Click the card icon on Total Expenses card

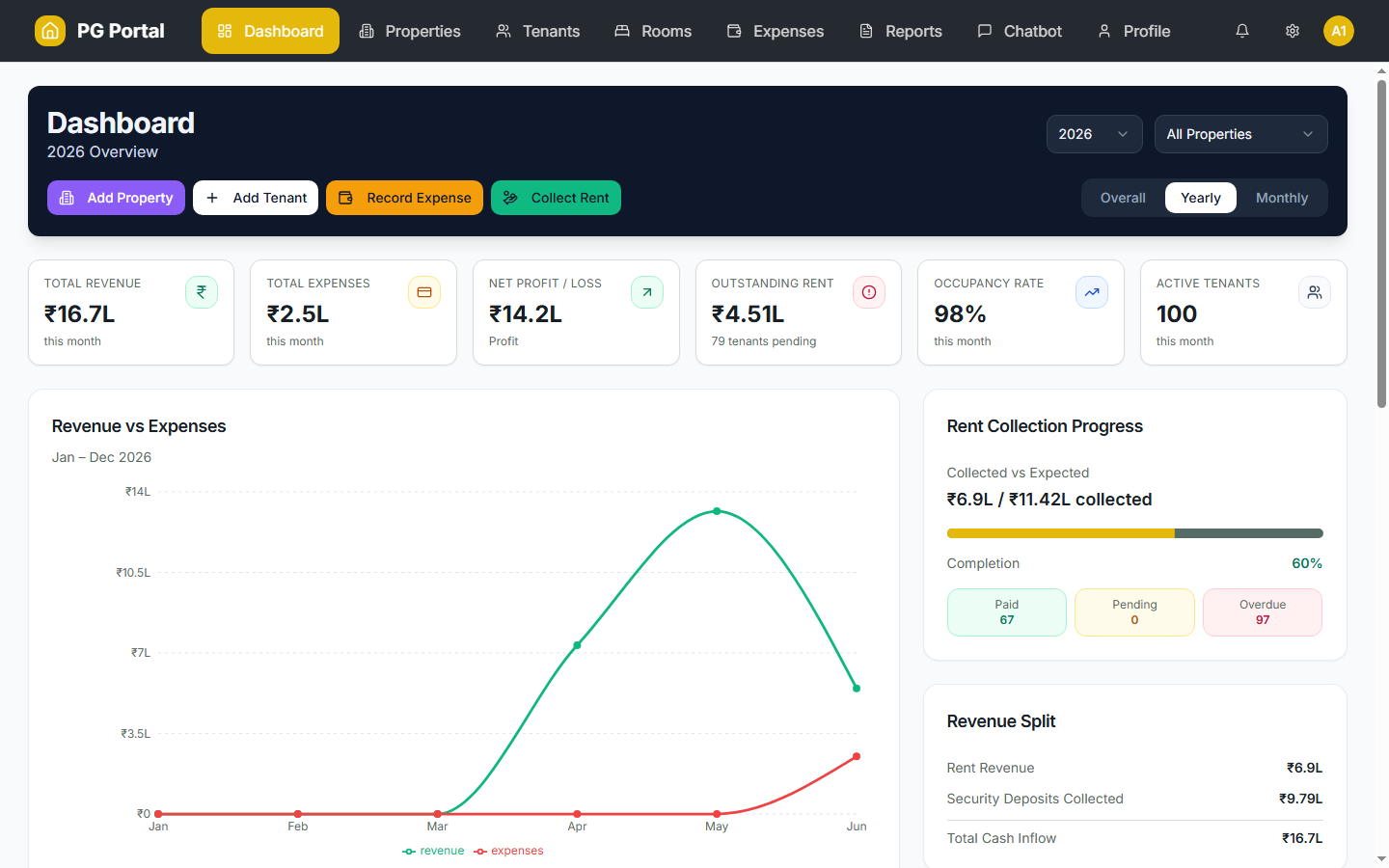pyautogui.click(x=424, y=292)
